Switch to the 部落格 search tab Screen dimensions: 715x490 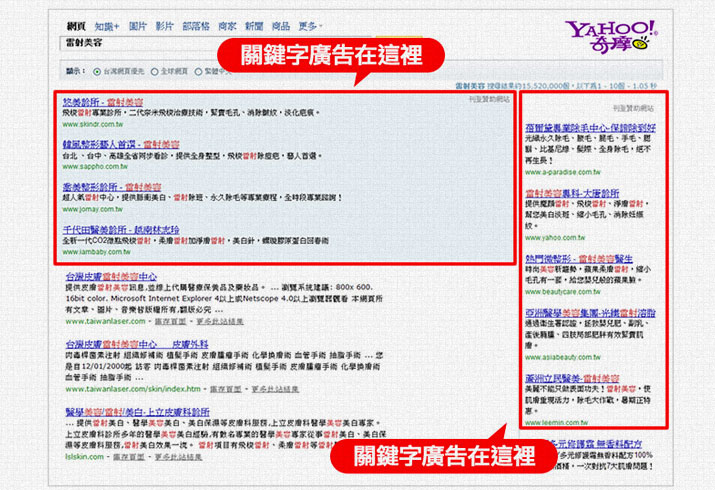(x=196, y=26)
